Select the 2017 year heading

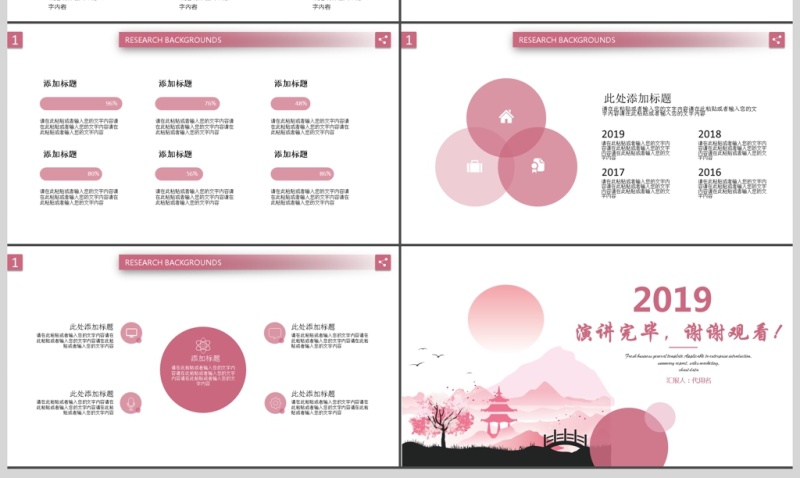(x=613, y=172)
